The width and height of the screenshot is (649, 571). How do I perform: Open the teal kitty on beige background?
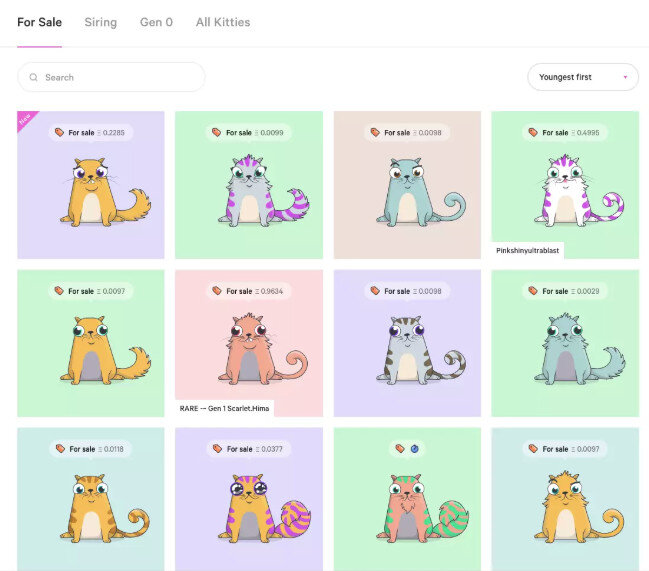[x=407, y=185]
